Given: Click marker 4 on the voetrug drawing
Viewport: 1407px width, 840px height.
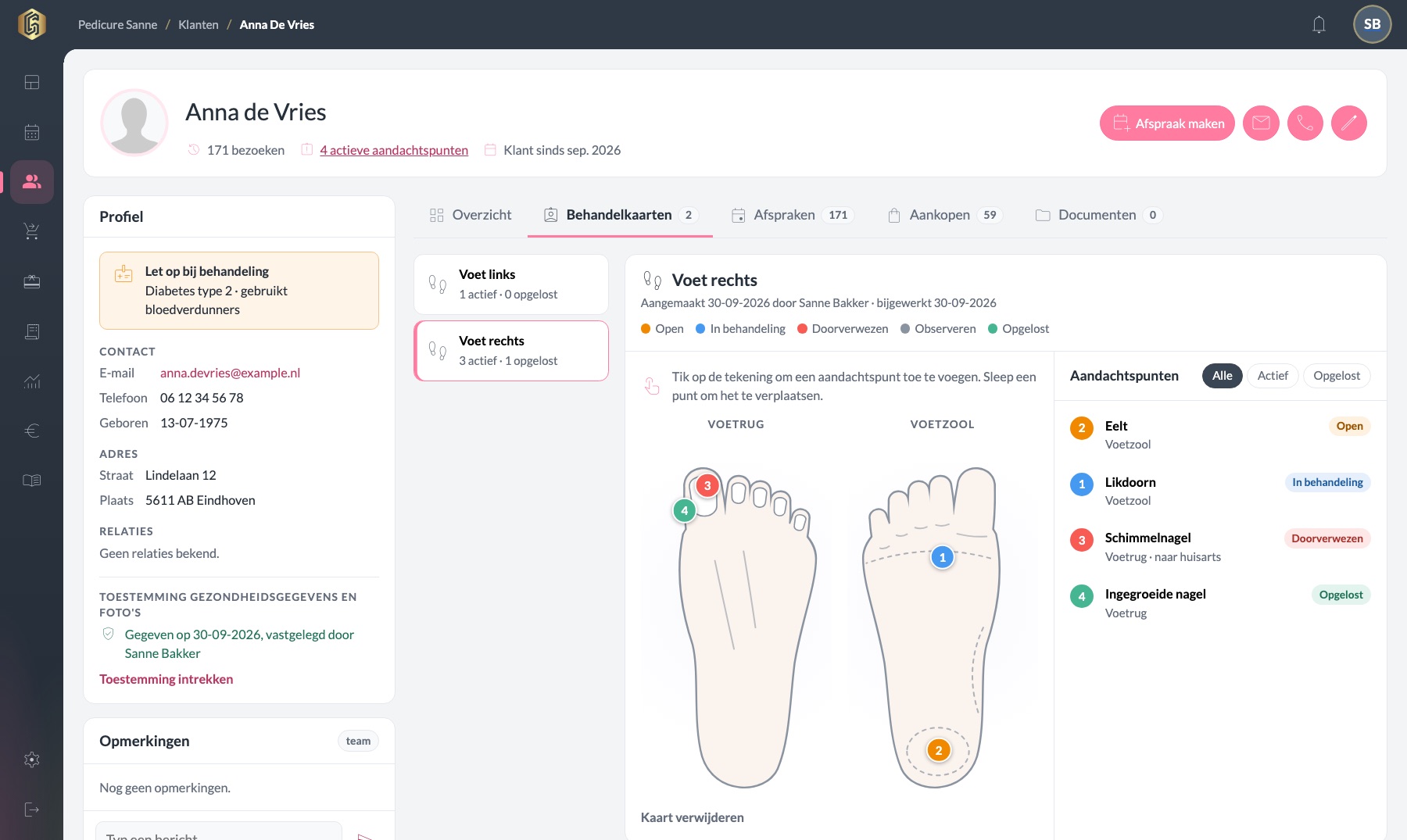Looking at the screenshot, I should point(685,511).
